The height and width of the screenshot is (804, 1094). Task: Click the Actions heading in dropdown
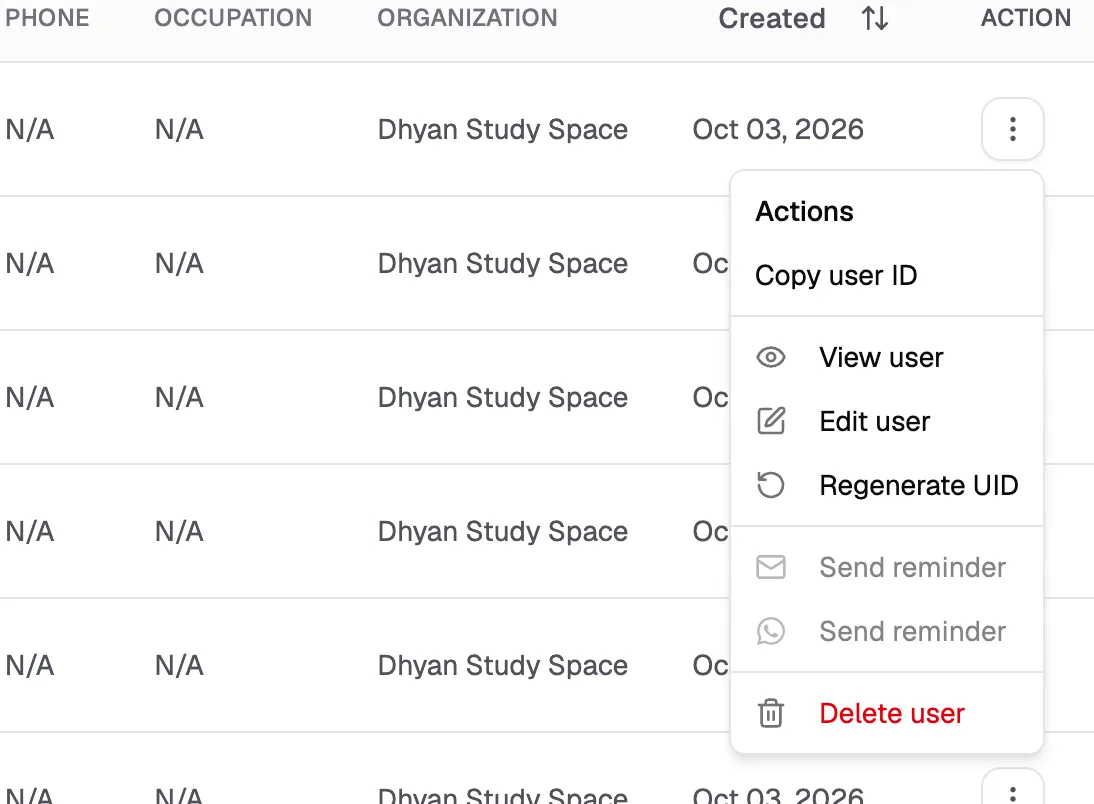804,211
